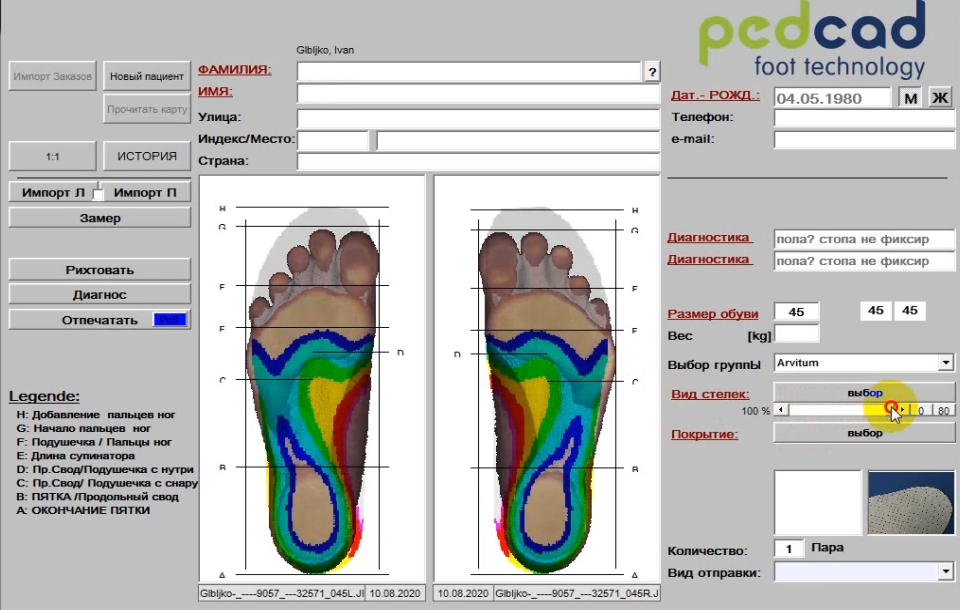Click the insole material preview thumbnail

[911, 501]
